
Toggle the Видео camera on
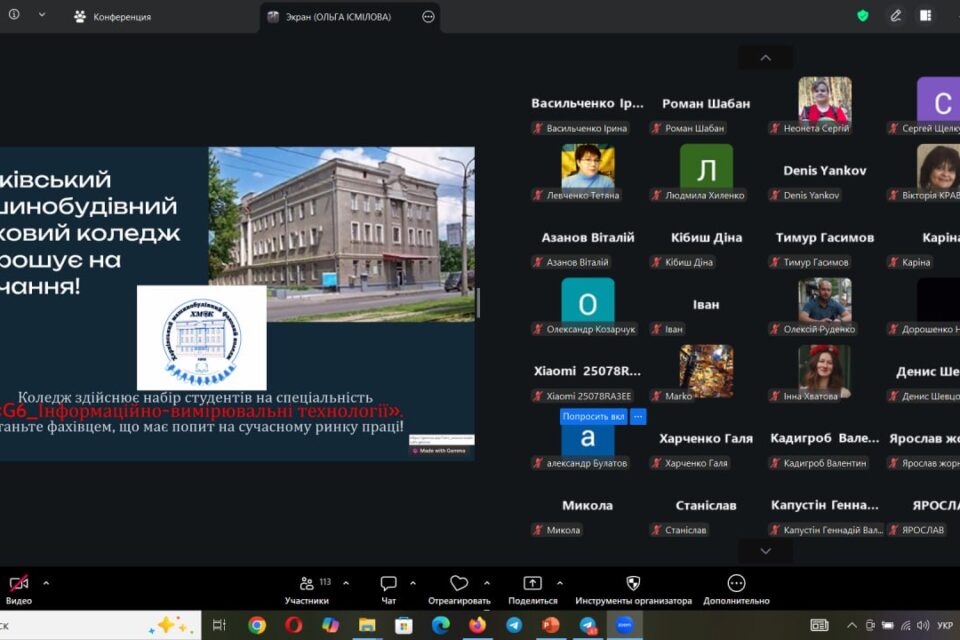tap(19, 590)
